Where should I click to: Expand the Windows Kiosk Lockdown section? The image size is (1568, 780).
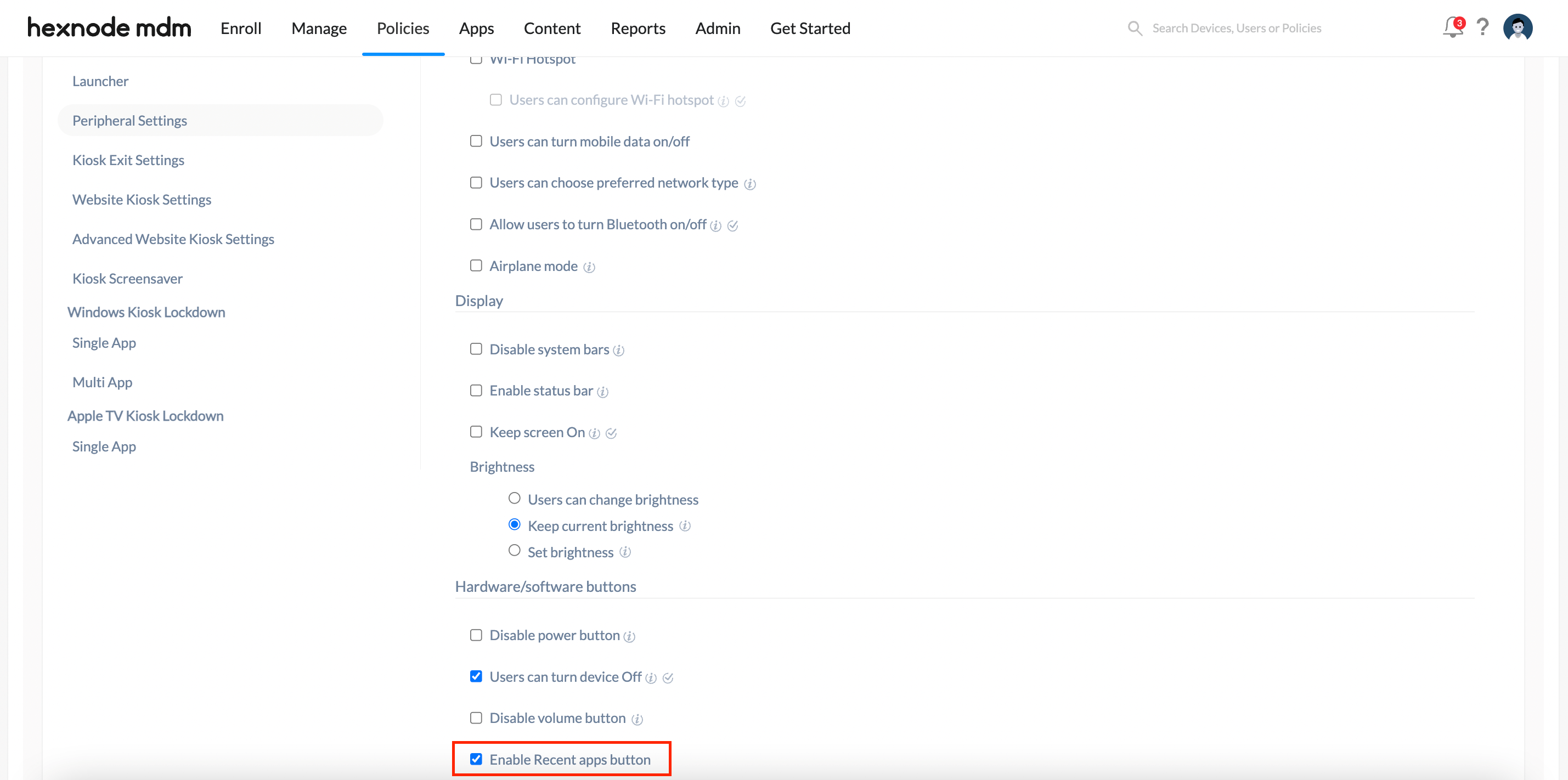point(145,312)
